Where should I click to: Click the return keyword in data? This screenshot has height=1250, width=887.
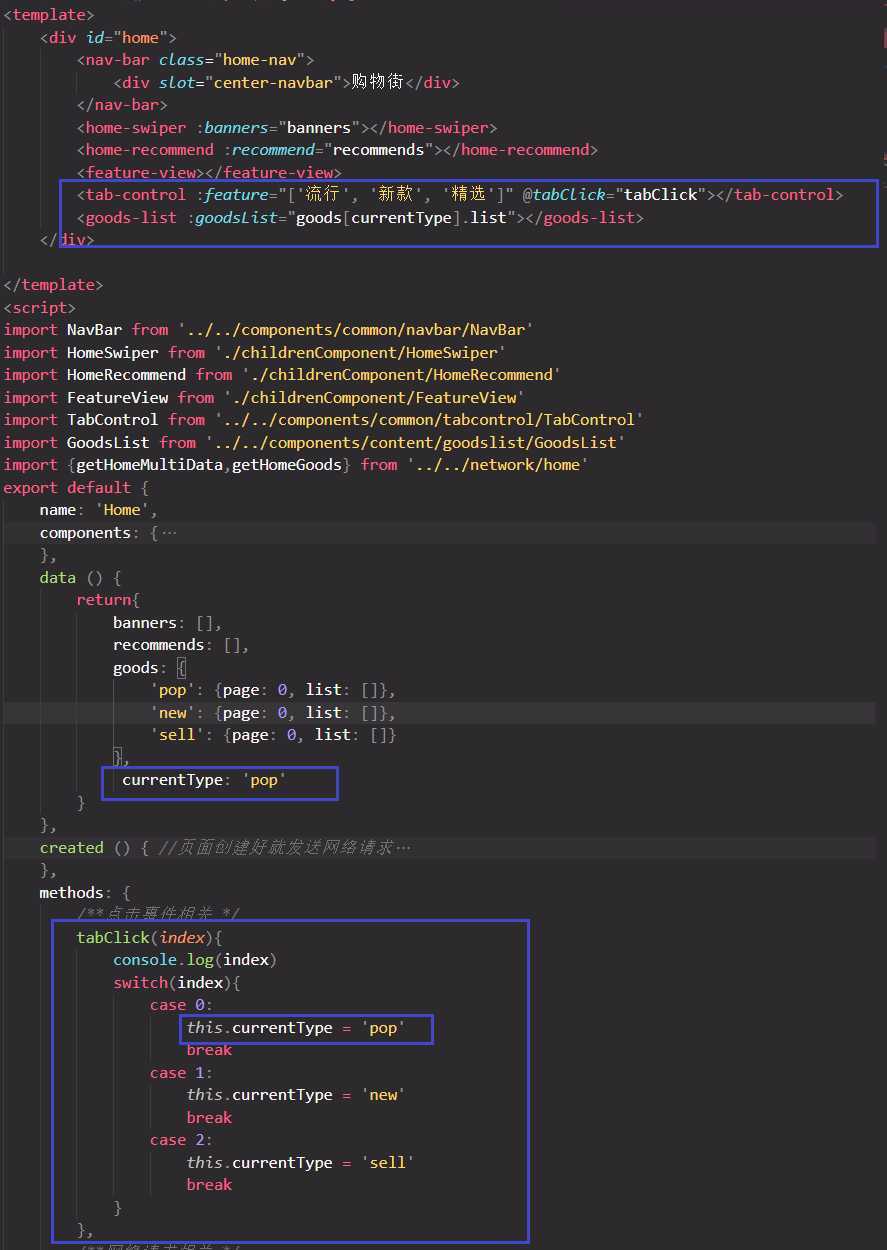104,600
